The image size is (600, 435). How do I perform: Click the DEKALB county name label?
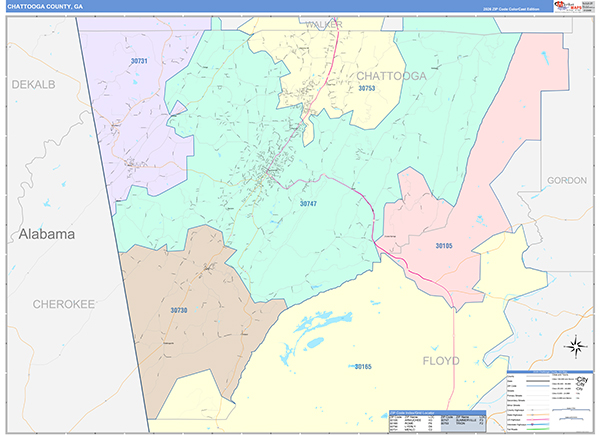tap(33, 85)
